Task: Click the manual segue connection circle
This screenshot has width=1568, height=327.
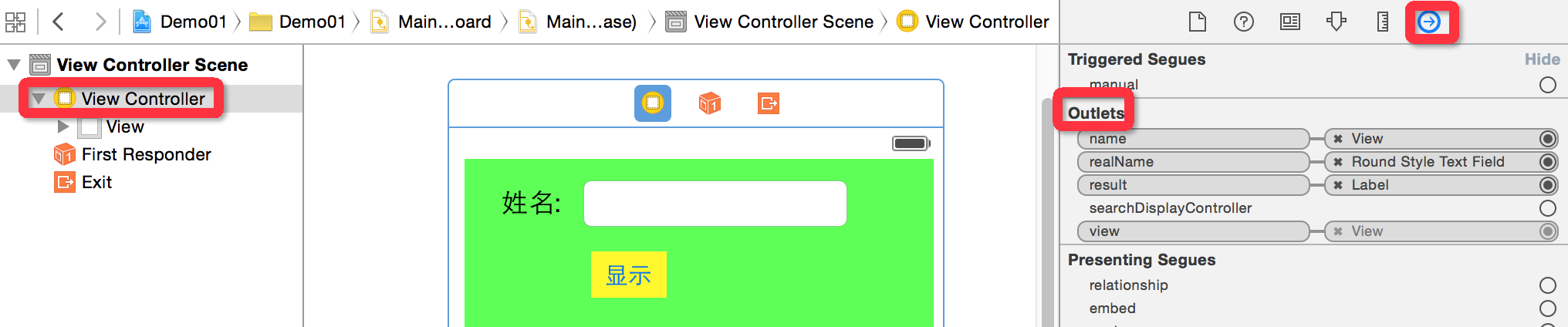Action: 1547,85
